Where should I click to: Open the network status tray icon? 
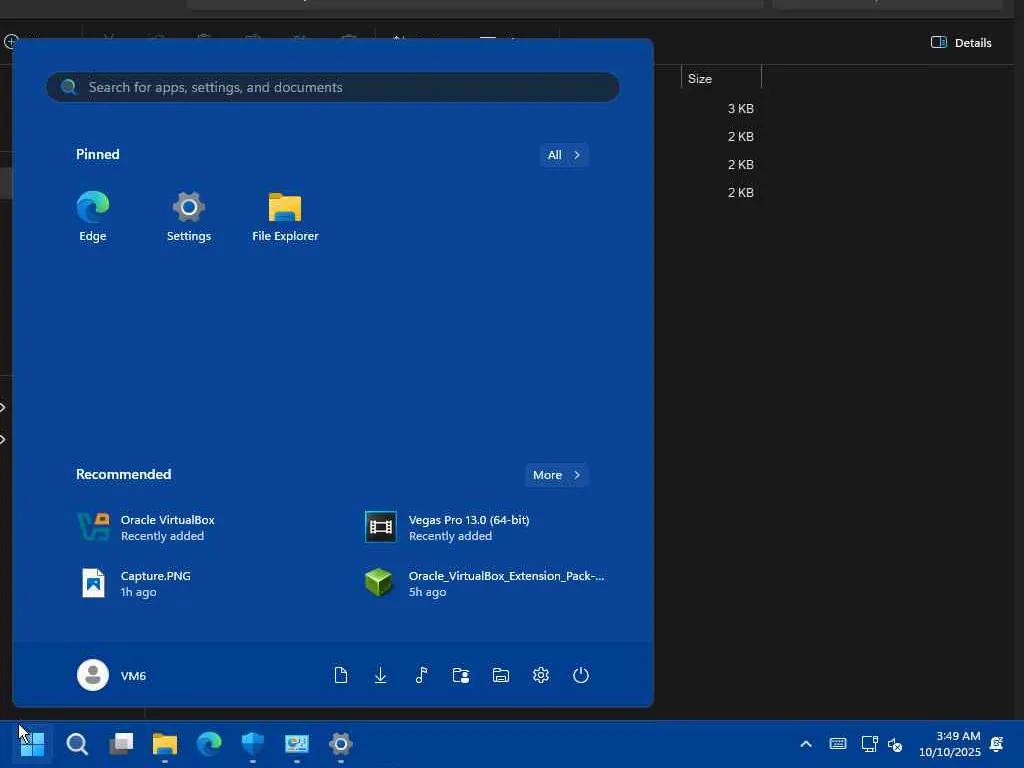click(x=869, y=744)
